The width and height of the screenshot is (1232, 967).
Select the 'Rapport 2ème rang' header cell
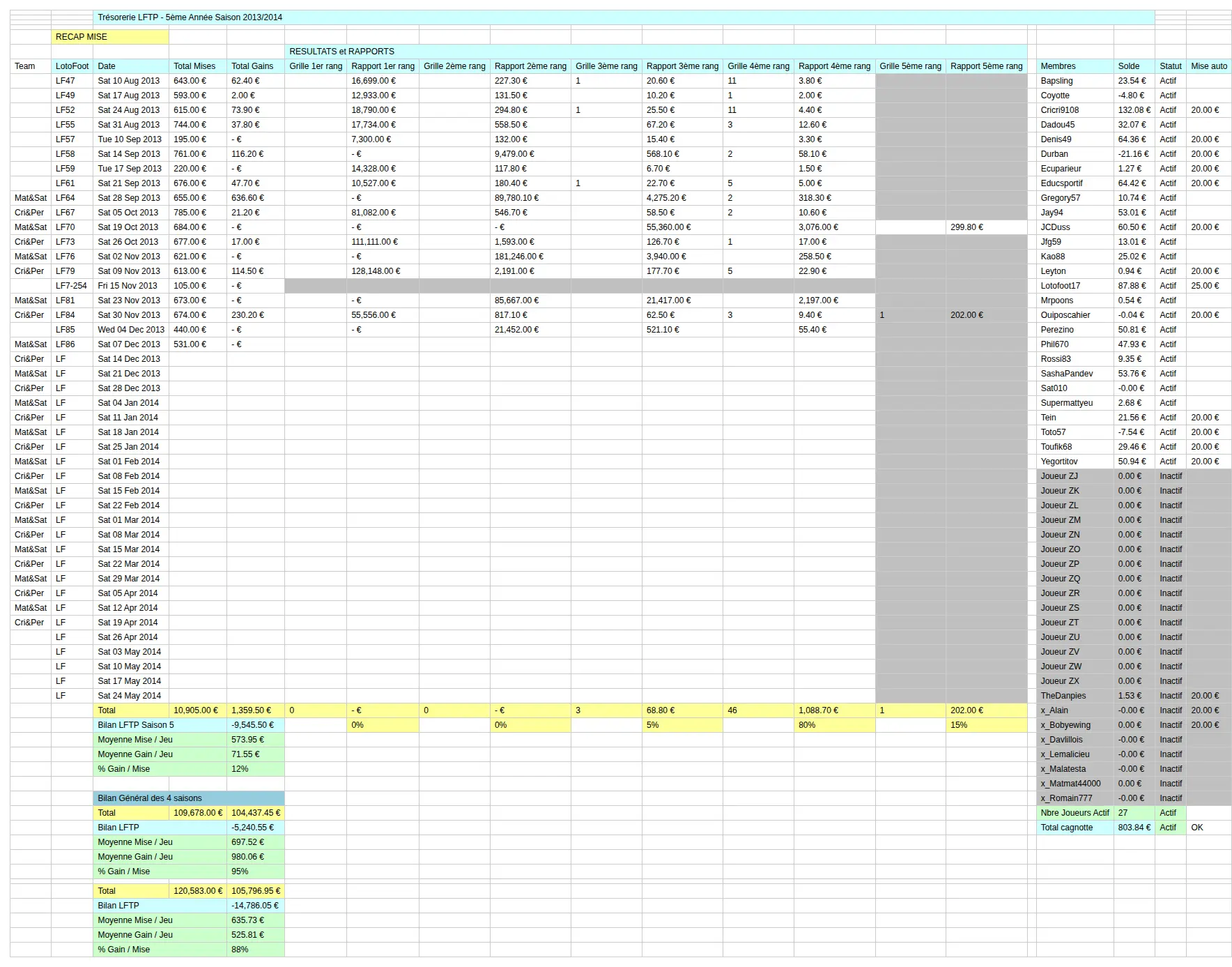click(530, 66)
